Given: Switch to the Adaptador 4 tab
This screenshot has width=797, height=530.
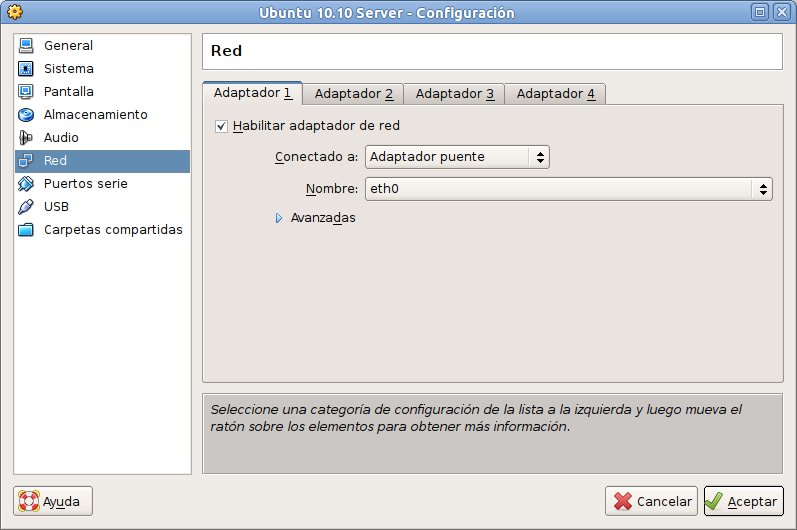Looking at the screenshot, I should click(556, 94).
